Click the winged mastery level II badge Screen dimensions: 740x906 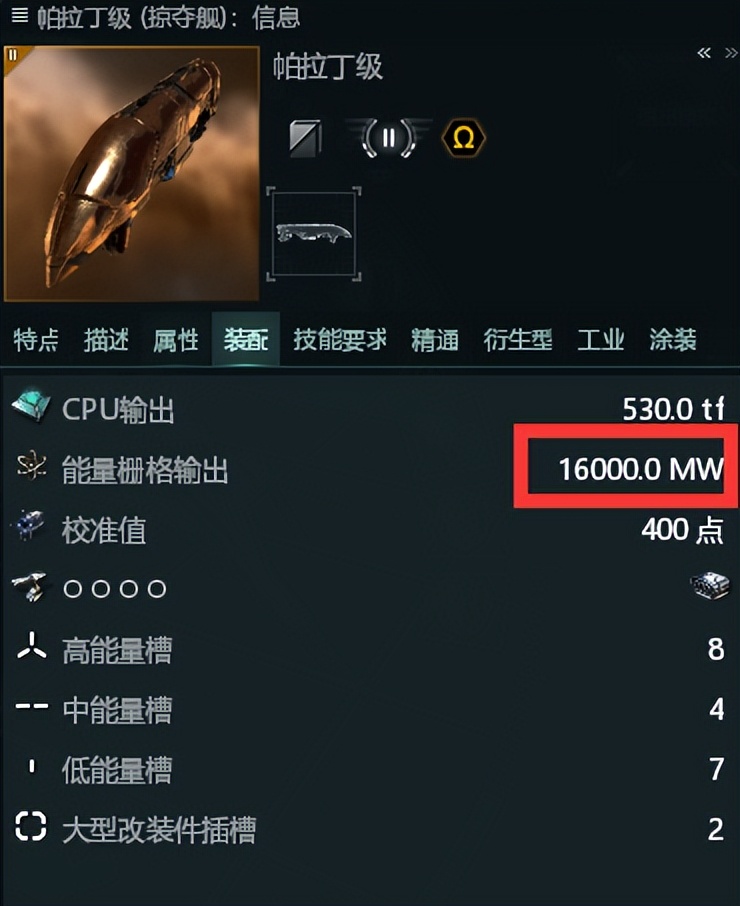[388, 138]
